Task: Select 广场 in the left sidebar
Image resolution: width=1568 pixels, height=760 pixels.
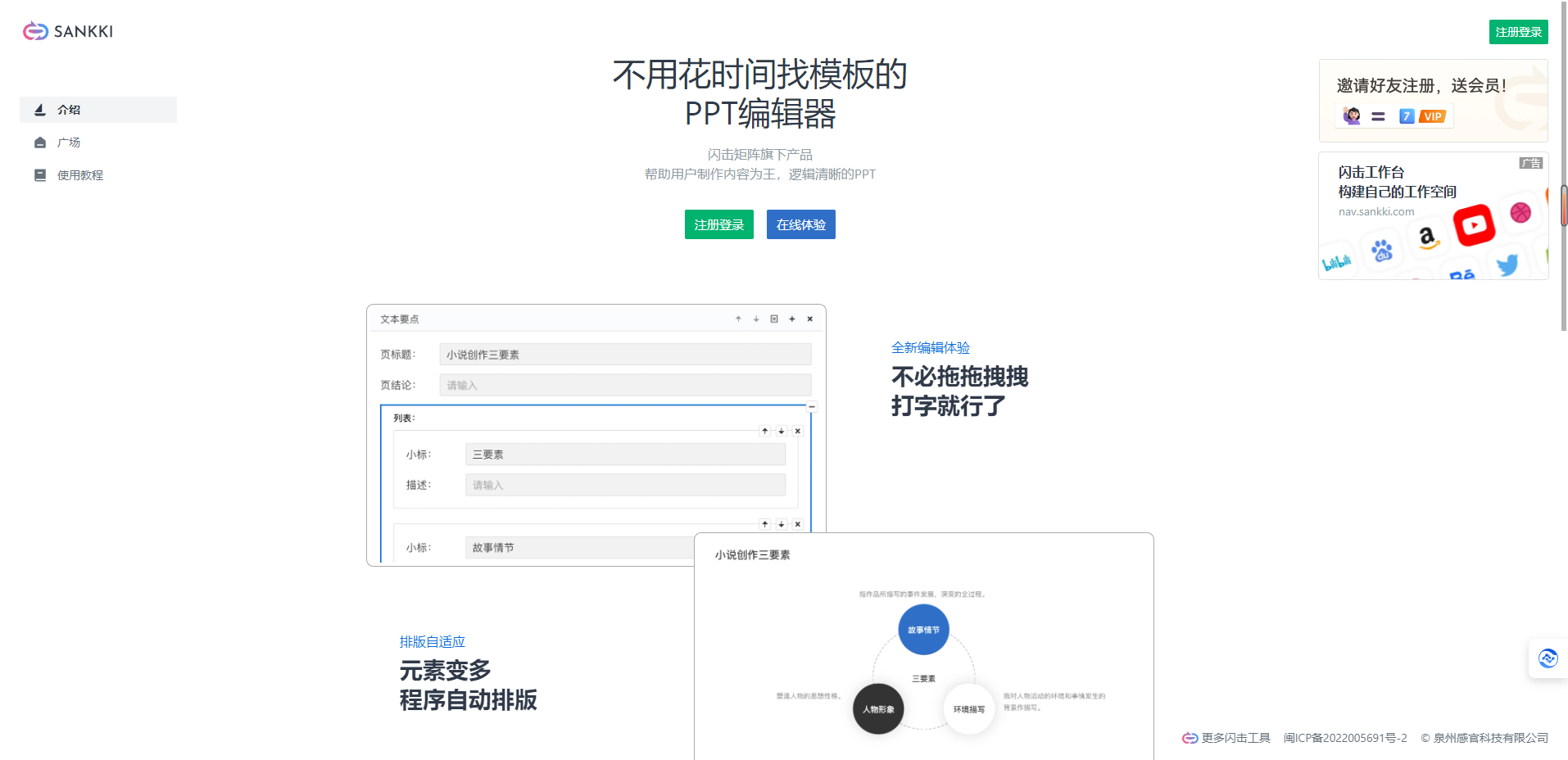Action: (69, 142)
